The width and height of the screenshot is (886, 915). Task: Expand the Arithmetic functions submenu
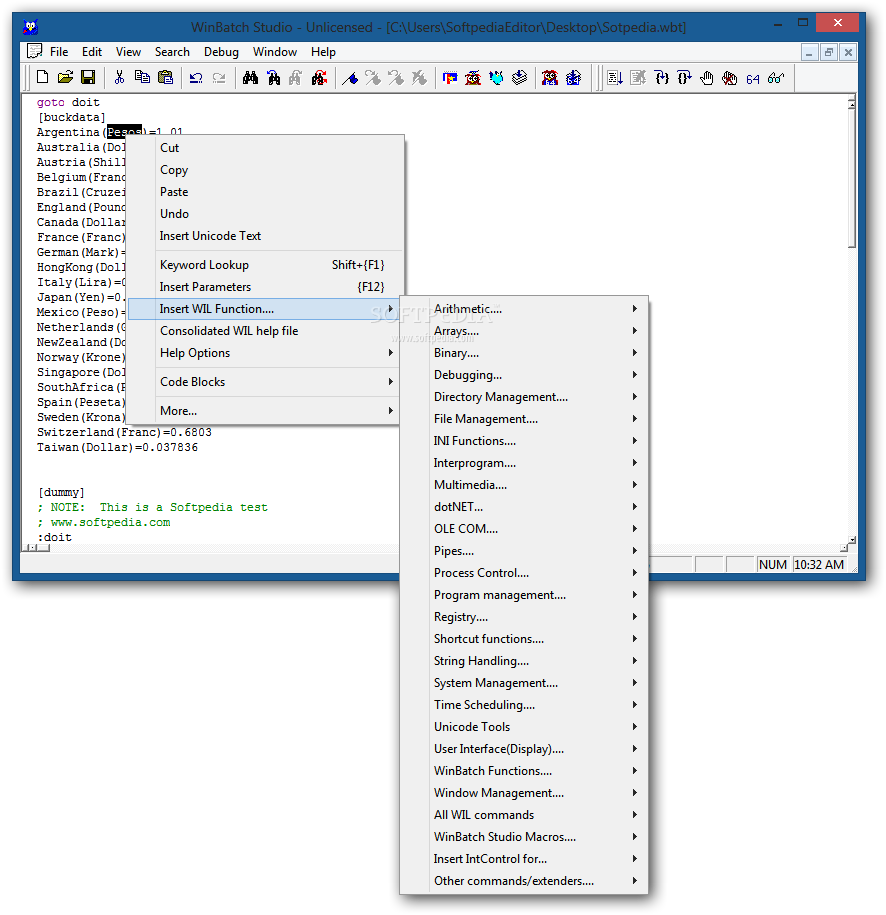point(524,309)
